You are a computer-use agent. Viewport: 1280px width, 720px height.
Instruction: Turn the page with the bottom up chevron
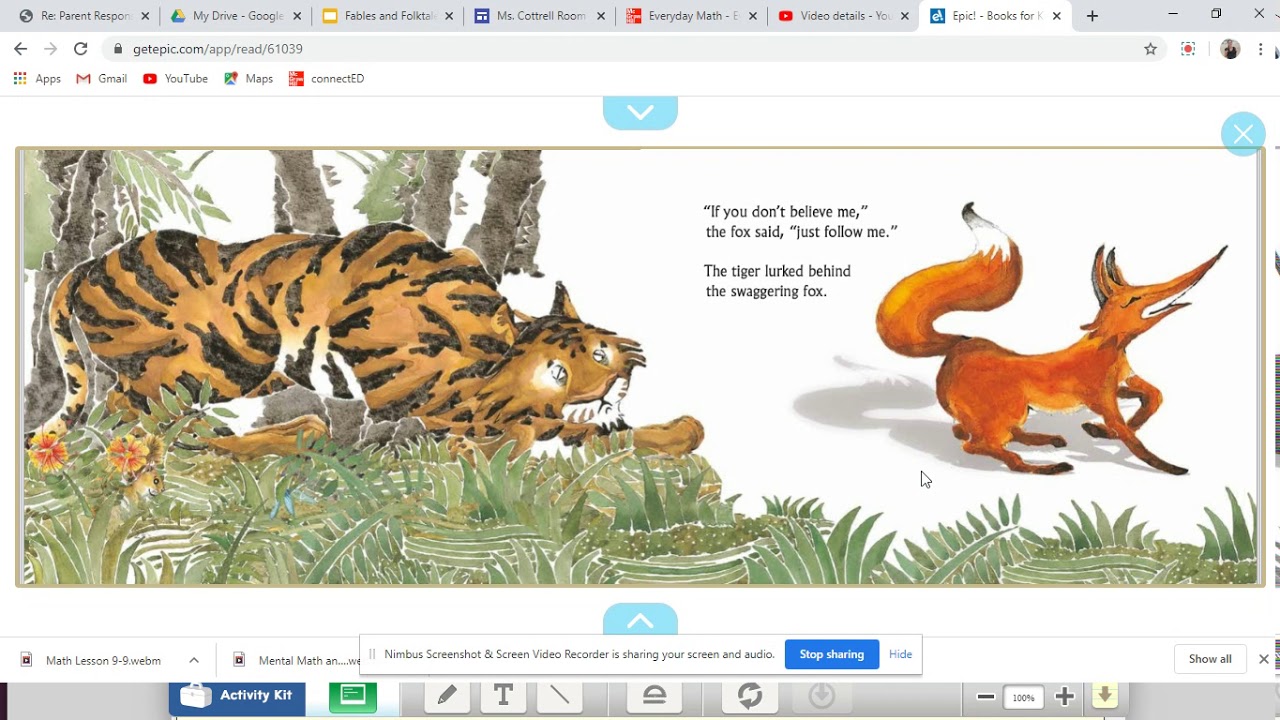(x=640, y=620)
